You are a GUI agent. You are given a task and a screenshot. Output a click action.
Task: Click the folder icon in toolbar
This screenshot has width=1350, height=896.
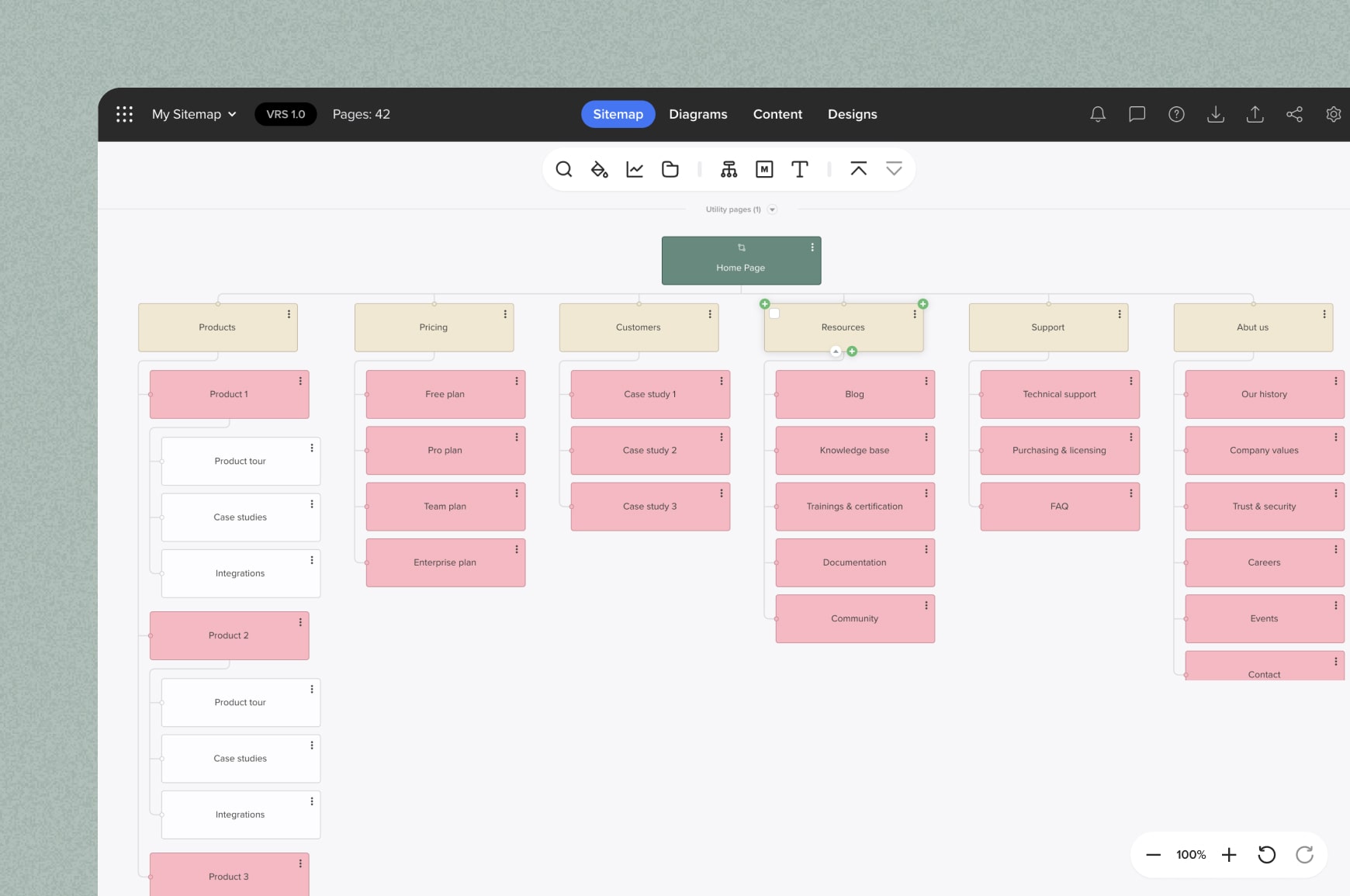670,169
